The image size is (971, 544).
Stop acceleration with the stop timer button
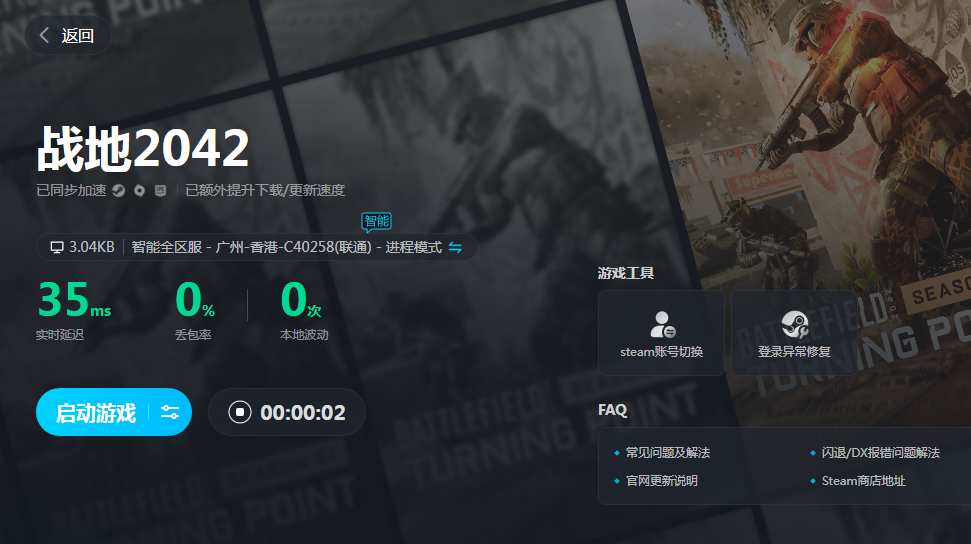pos(239,412)
